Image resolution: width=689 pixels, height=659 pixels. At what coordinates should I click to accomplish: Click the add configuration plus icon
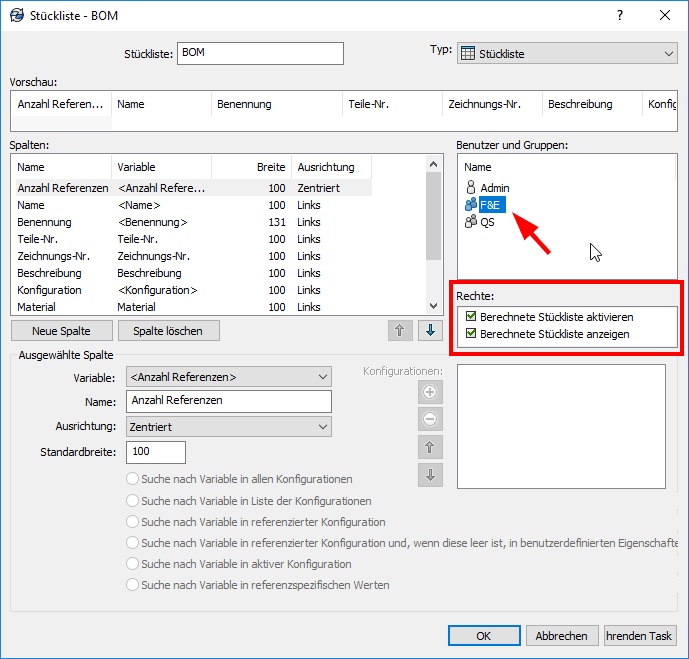[x=430, y=391]
